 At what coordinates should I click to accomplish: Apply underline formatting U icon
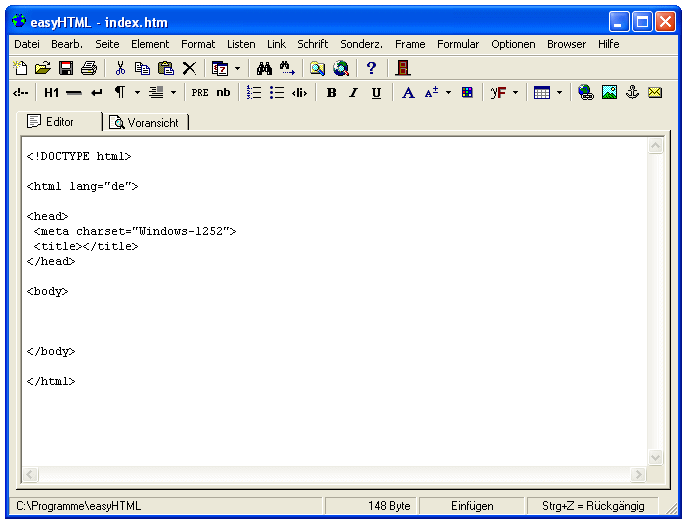(376, 93)
